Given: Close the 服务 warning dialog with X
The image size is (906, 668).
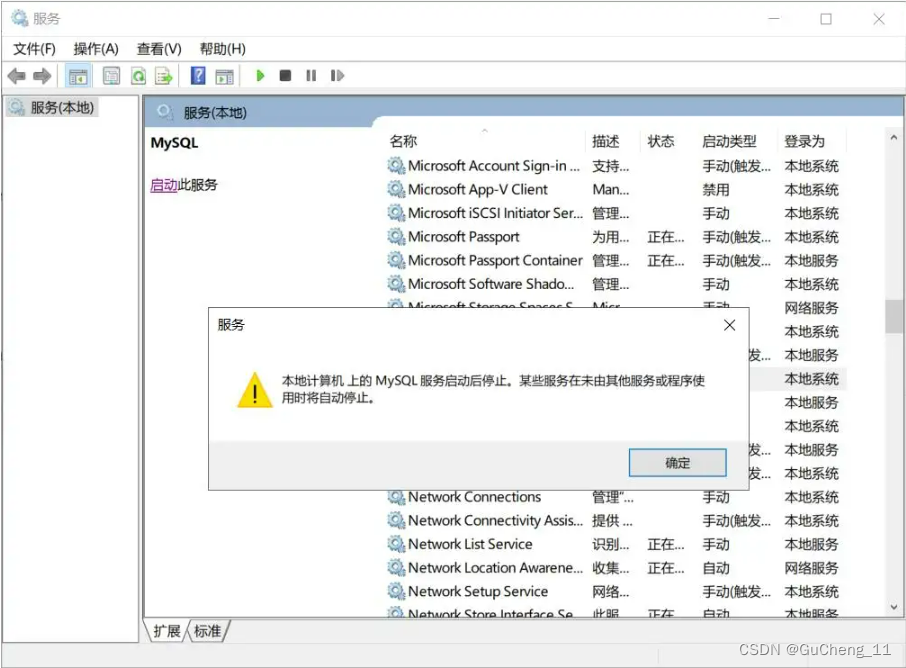Looking at the screenshot, I should click(x=730, y=325).
